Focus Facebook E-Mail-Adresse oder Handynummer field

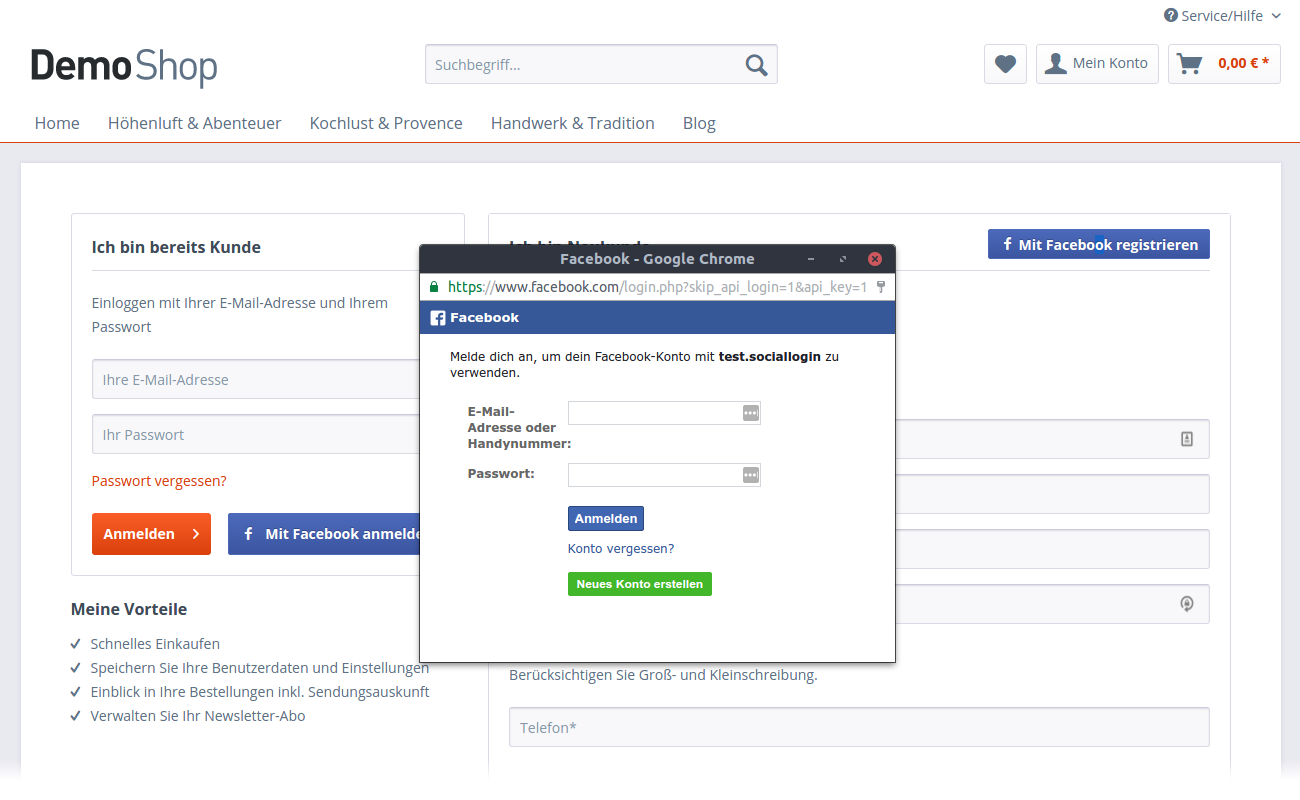point(664,413)
